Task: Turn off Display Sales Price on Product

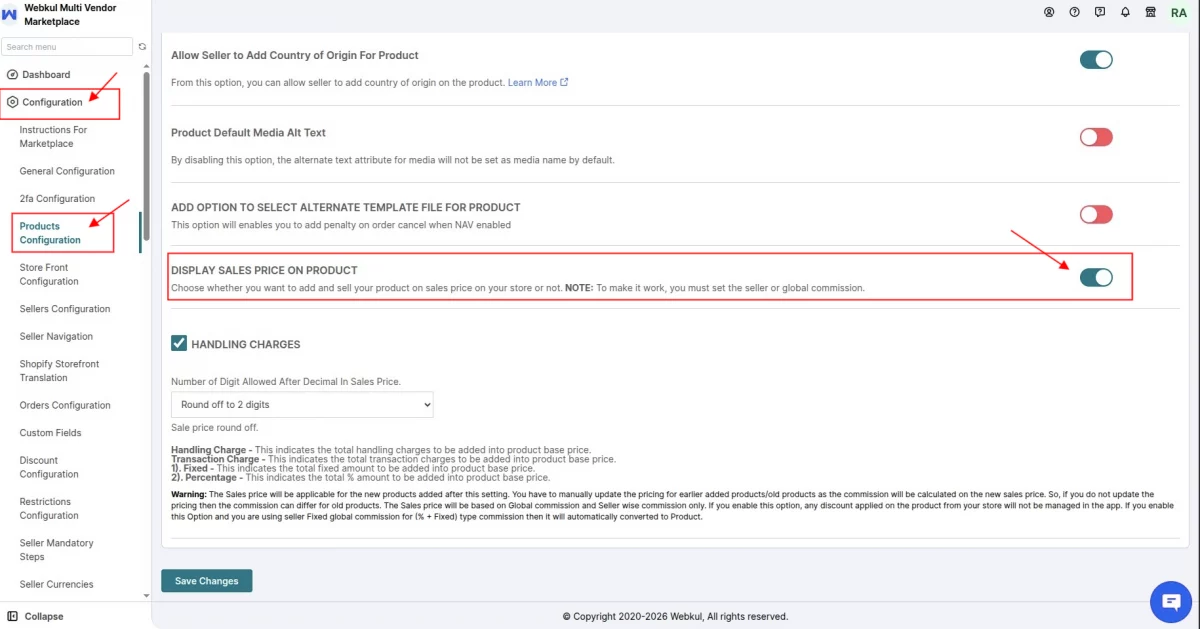Action: coord(1096,277)
